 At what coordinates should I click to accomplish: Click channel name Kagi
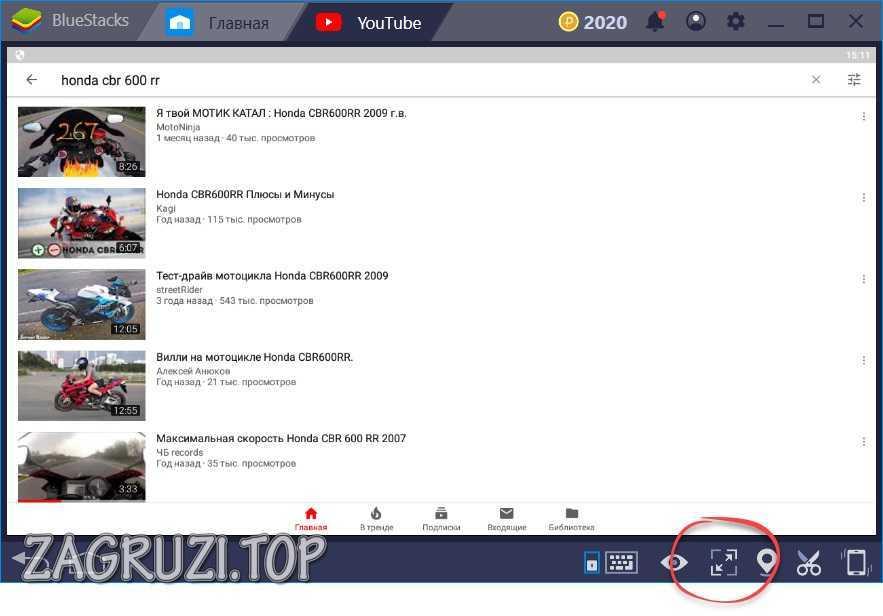166,208
